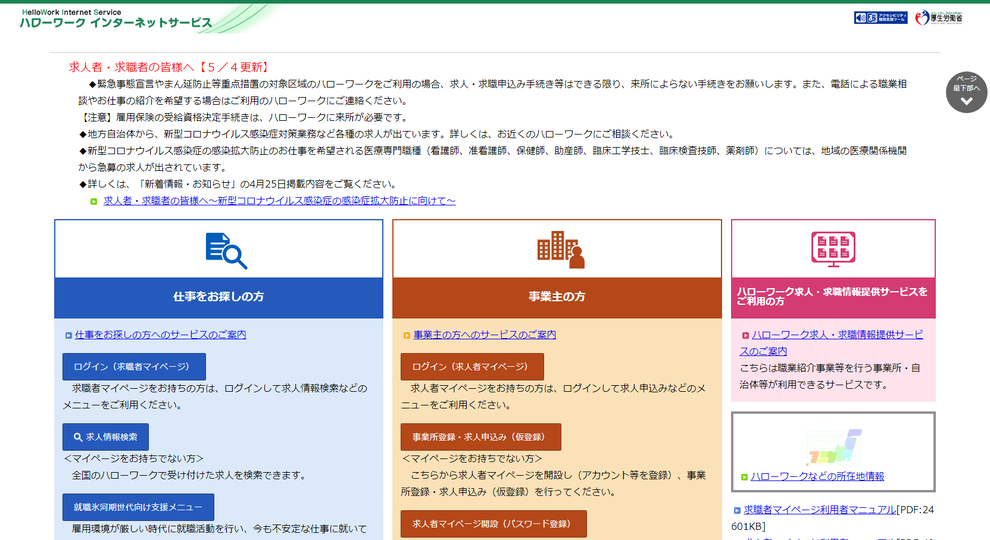
Task: Click 求人者マイページ開設（パスワード登録）button
Action: (494, 524)
